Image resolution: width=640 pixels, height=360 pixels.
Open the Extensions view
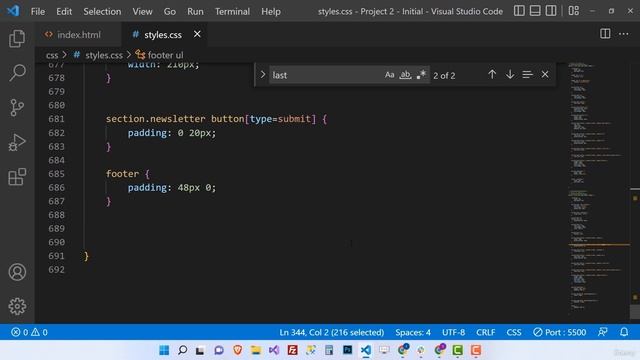point(17,177)
